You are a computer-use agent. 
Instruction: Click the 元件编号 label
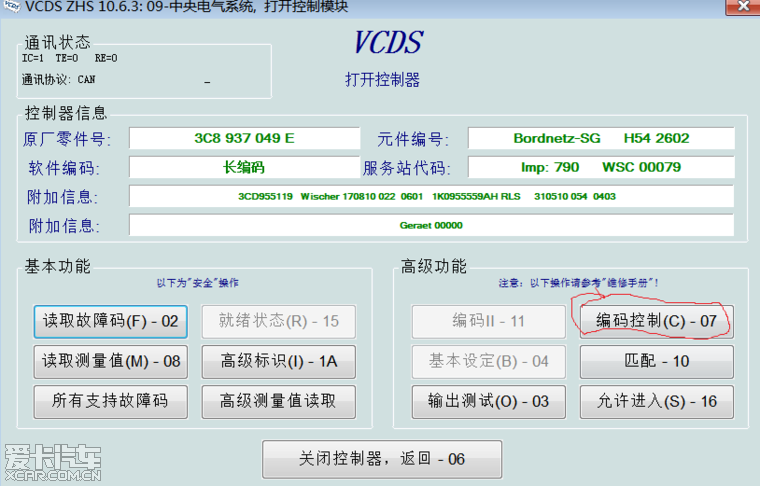pyautogui.click(x=413, y=140)
